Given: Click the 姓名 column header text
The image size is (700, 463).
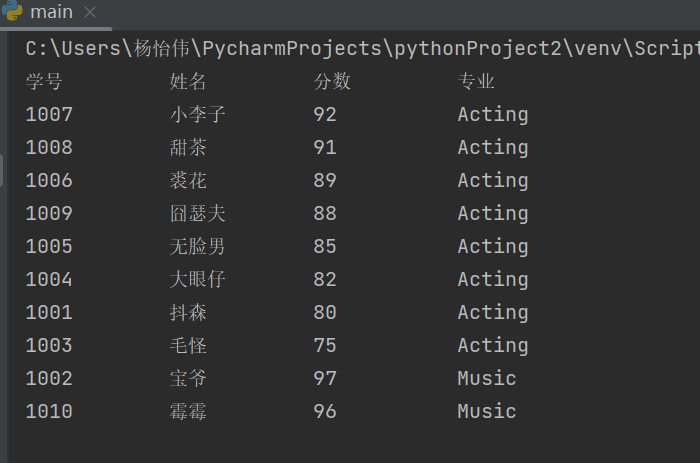Looking at the screenshot, I should click(188, 82).
